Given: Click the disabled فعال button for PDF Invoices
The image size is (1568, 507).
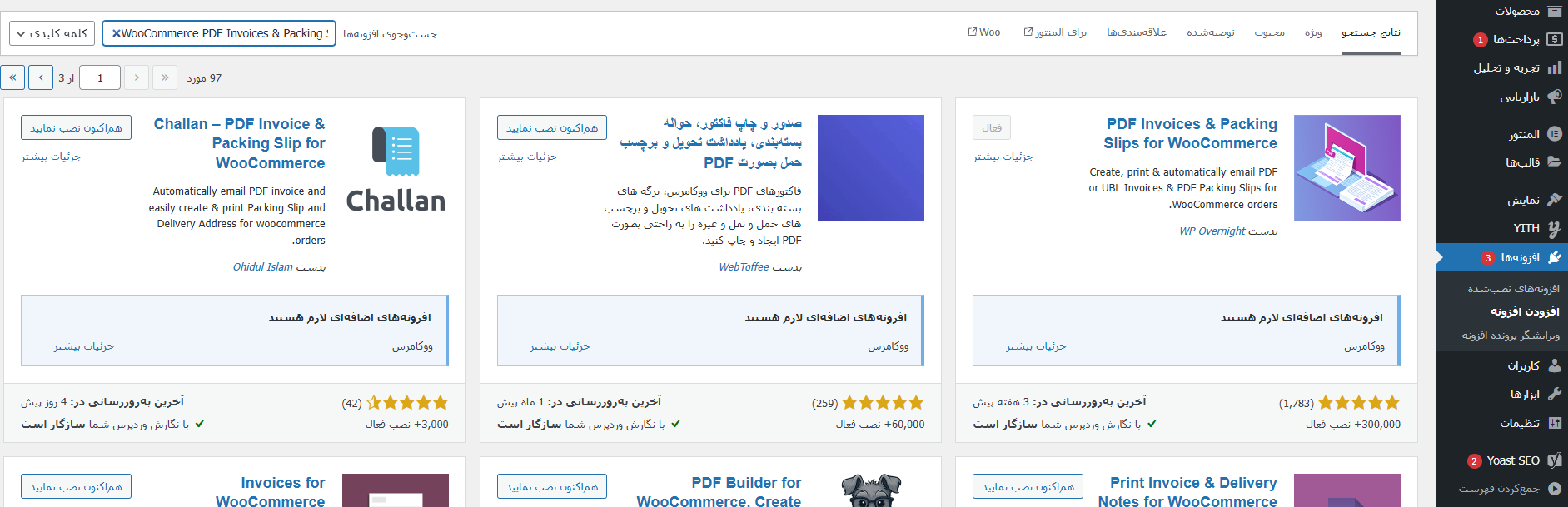Looking at the screenshot, I should [992, 127].
